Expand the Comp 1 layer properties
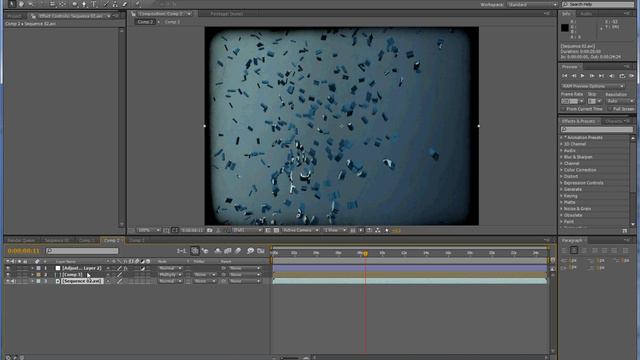This screenshot has height=360, width=640. pos(32,275)
